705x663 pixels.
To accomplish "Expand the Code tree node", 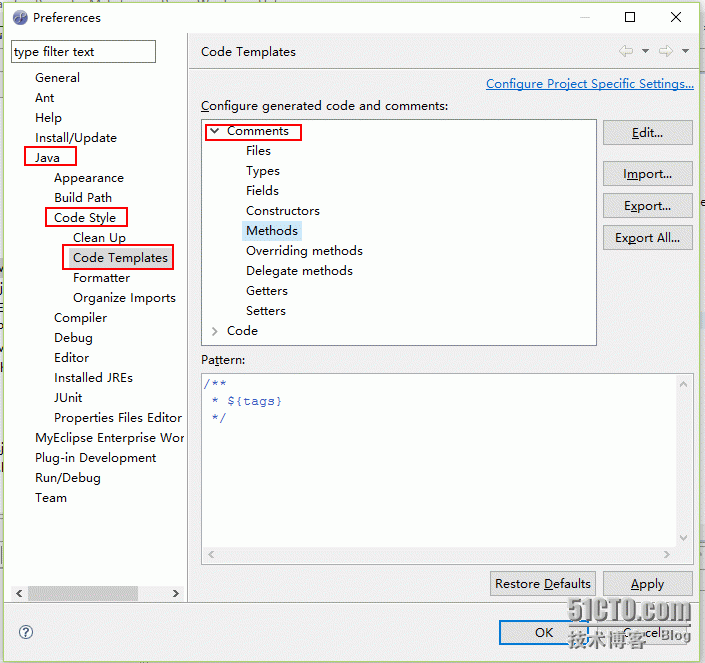I will [x=215, y=331].
